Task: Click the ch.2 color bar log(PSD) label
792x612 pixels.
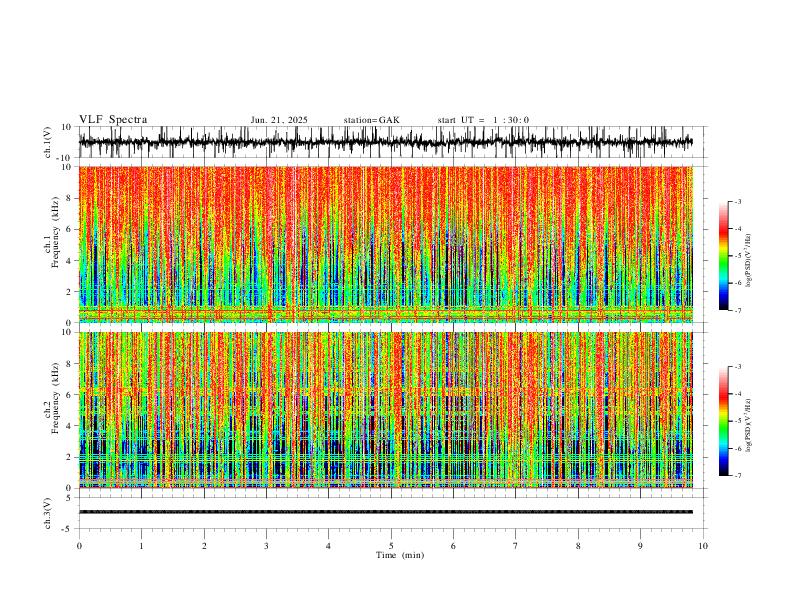Action: click(749, 425)
